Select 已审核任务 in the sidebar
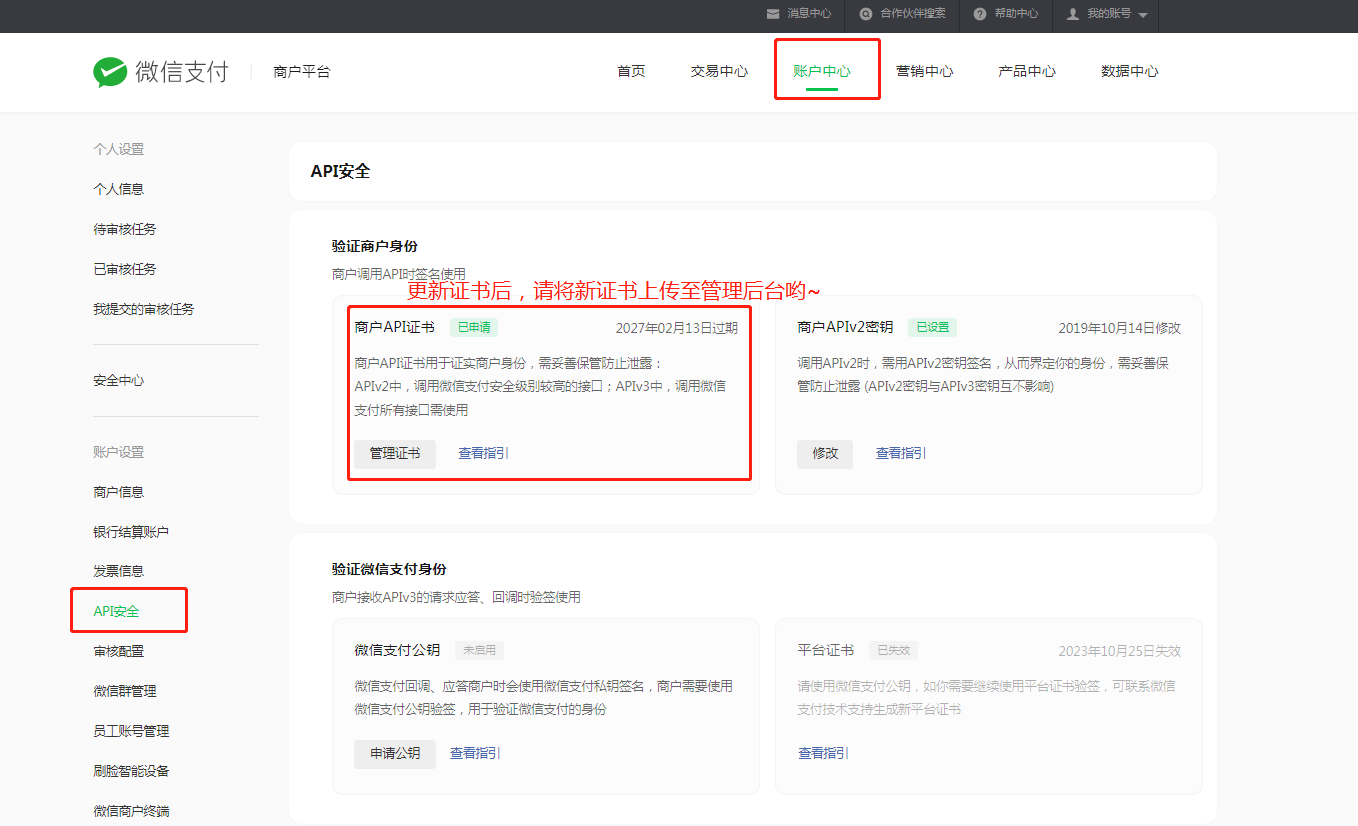 tap(125, 269)
